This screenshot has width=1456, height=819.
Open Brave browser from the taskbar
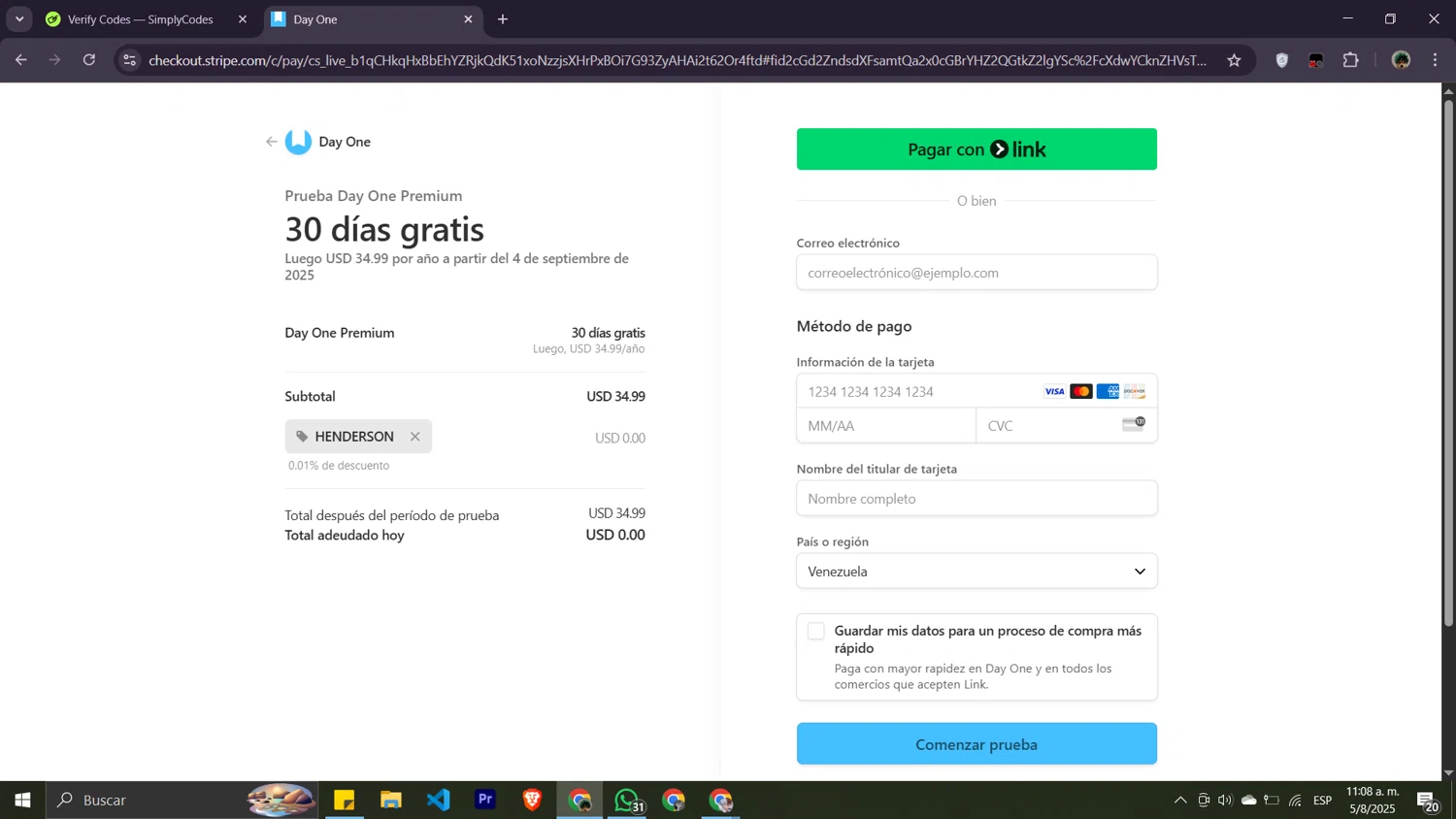pyautogui.click(x=532, y=801)
